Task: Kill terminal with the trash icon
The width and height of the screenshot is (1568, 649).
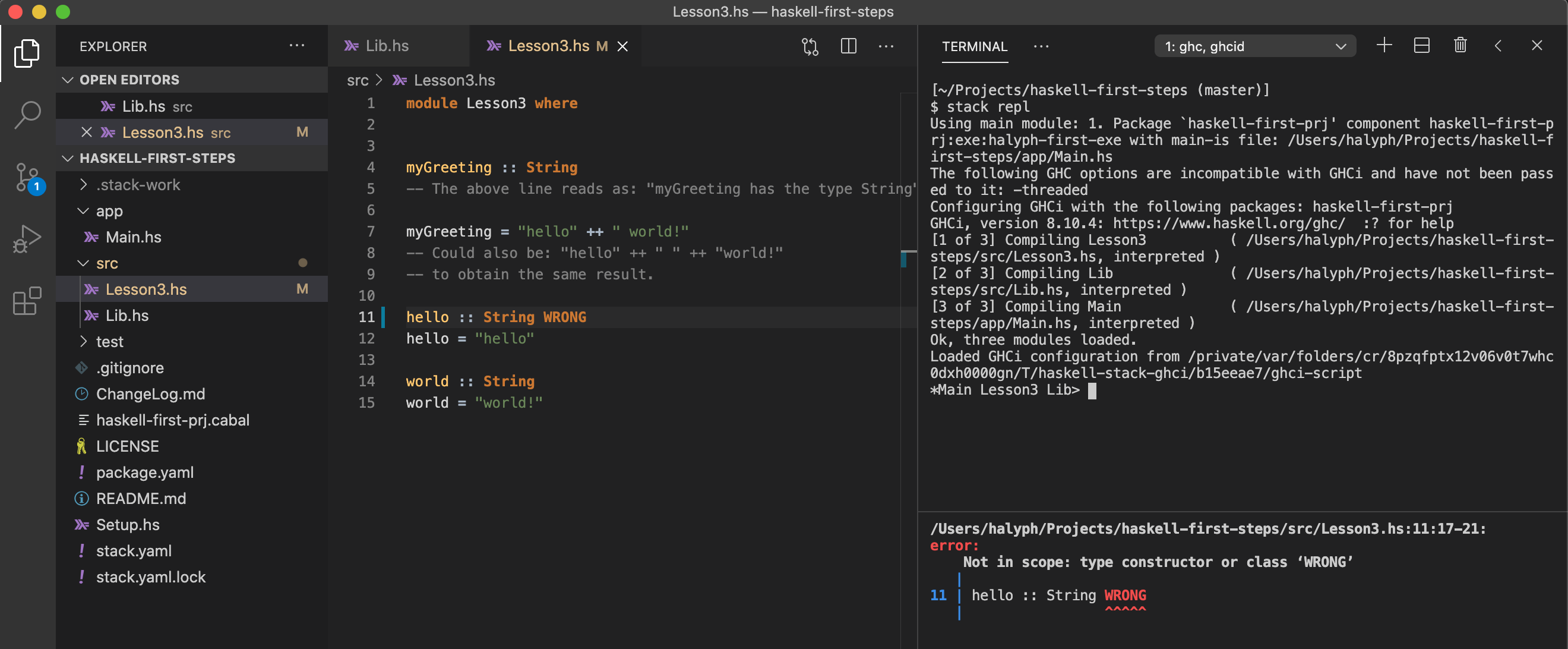Action: [x=1460, y=46]
